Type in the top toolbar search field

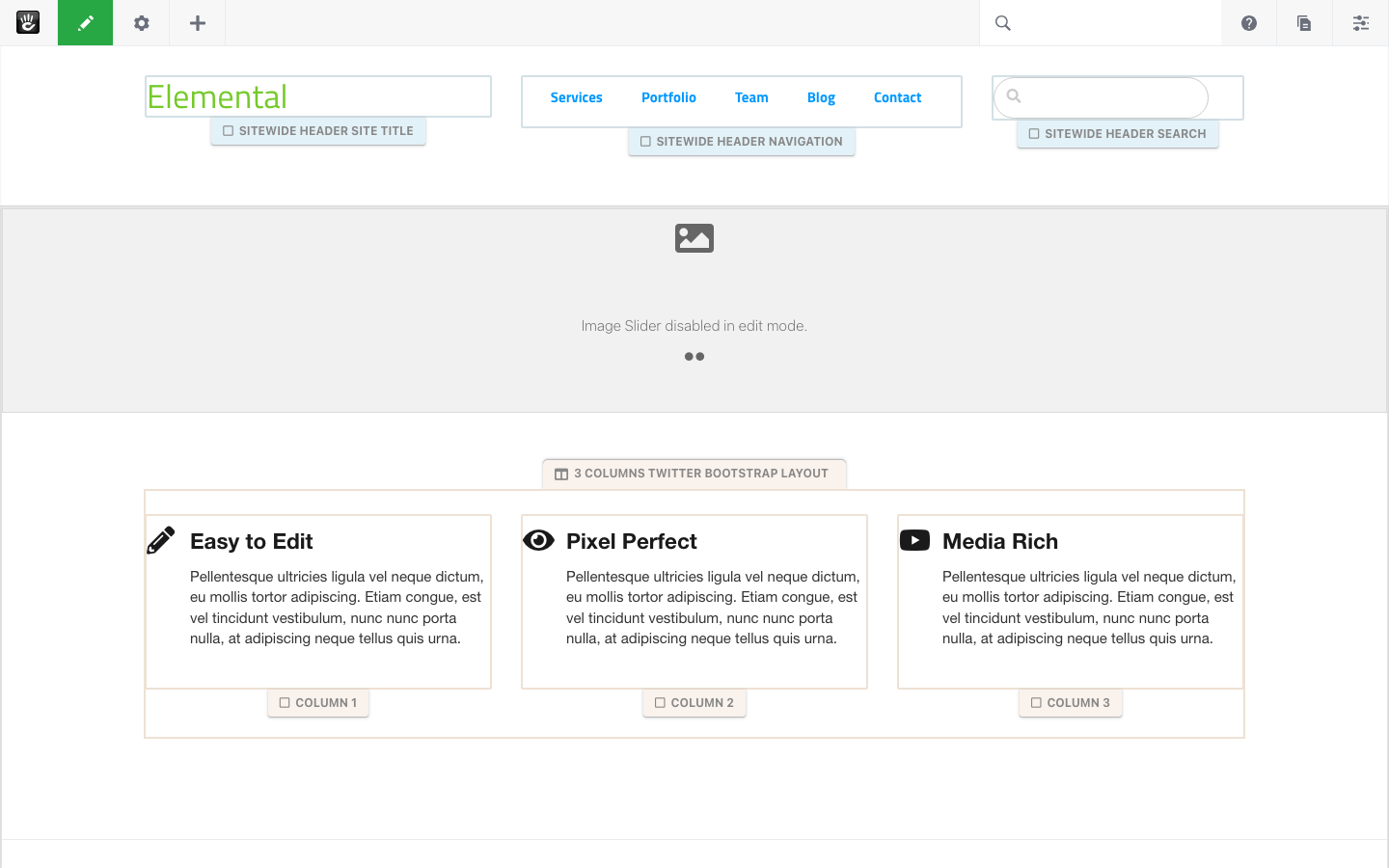point(1101,23)
